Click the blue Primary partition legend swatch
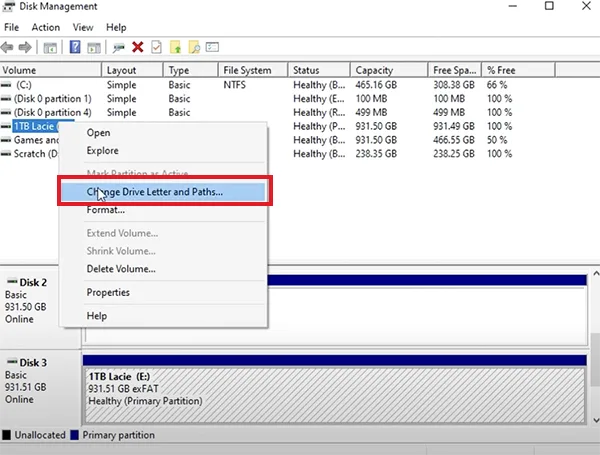Viewport: 600px width, 455px height. click(x=75, y=435)
